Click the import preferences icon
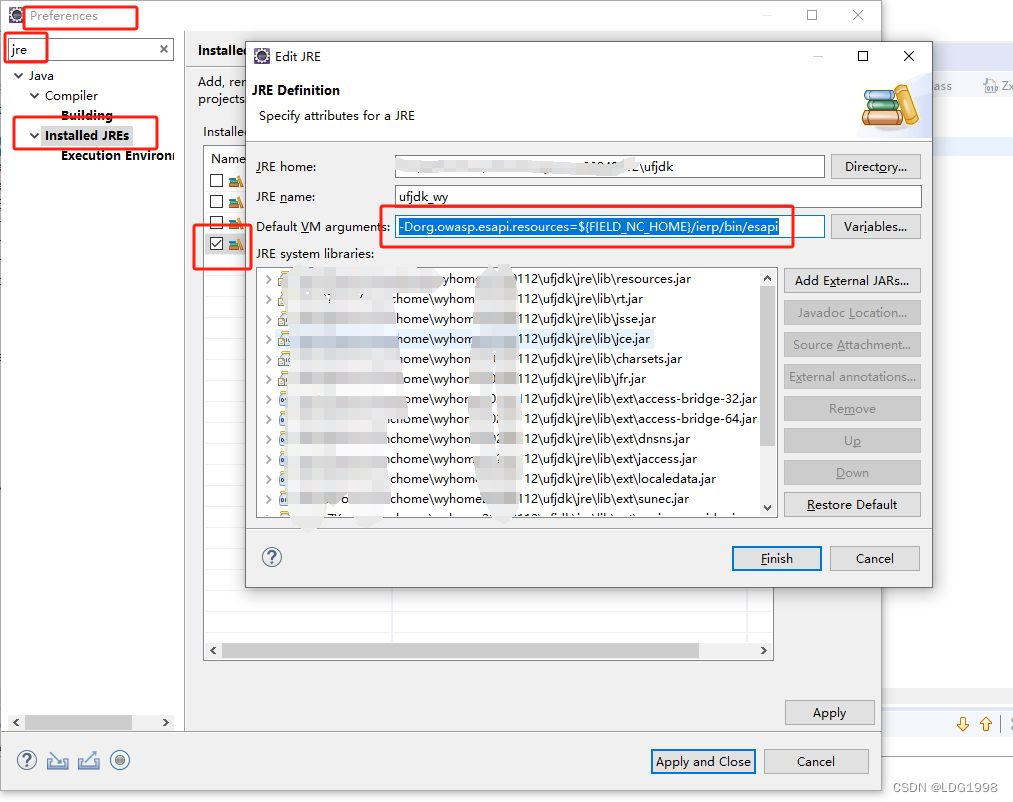 (57, 761)
